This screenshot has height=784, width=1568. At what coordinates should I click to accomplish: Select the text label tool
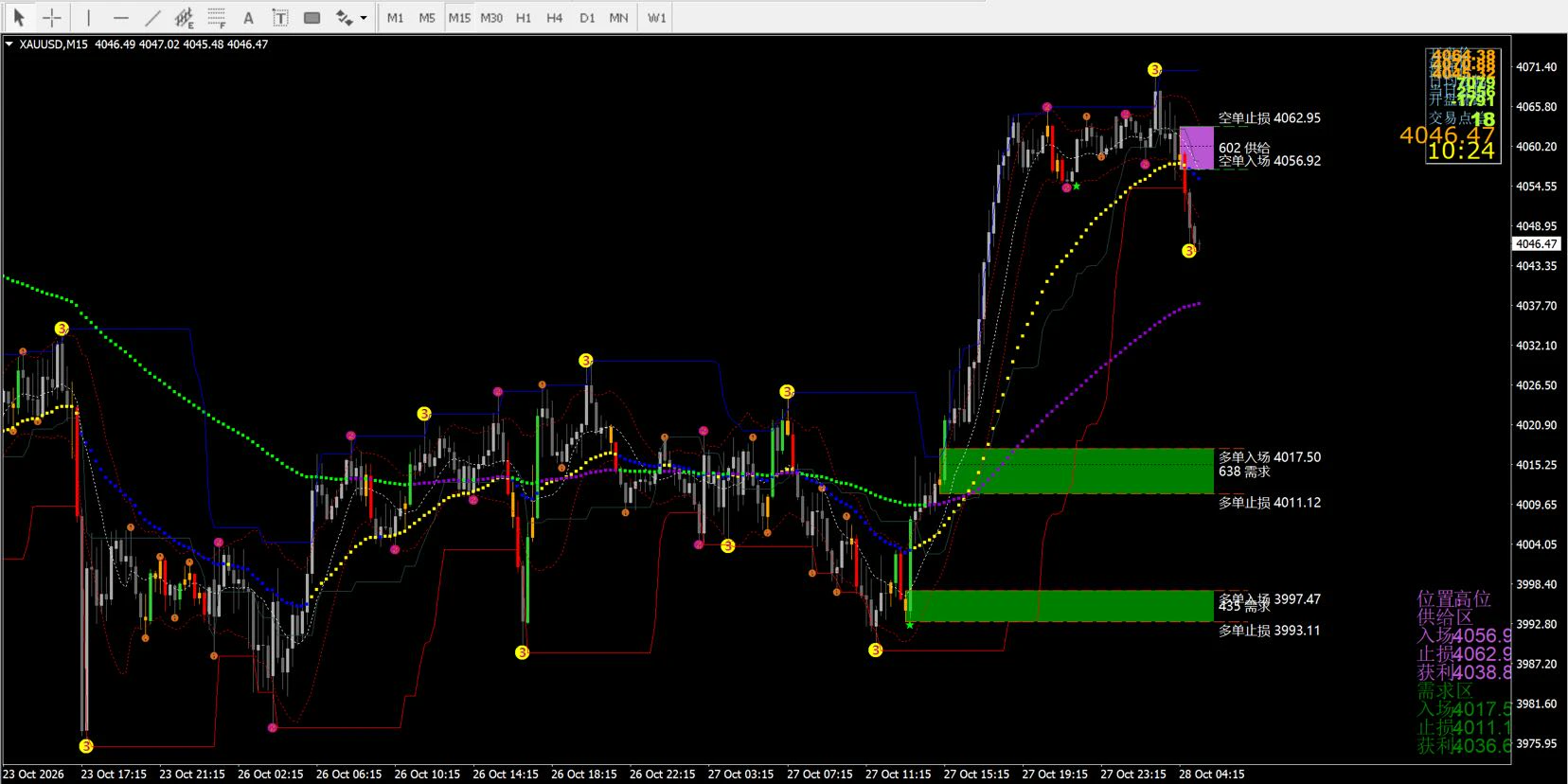(x=280, y=17)
